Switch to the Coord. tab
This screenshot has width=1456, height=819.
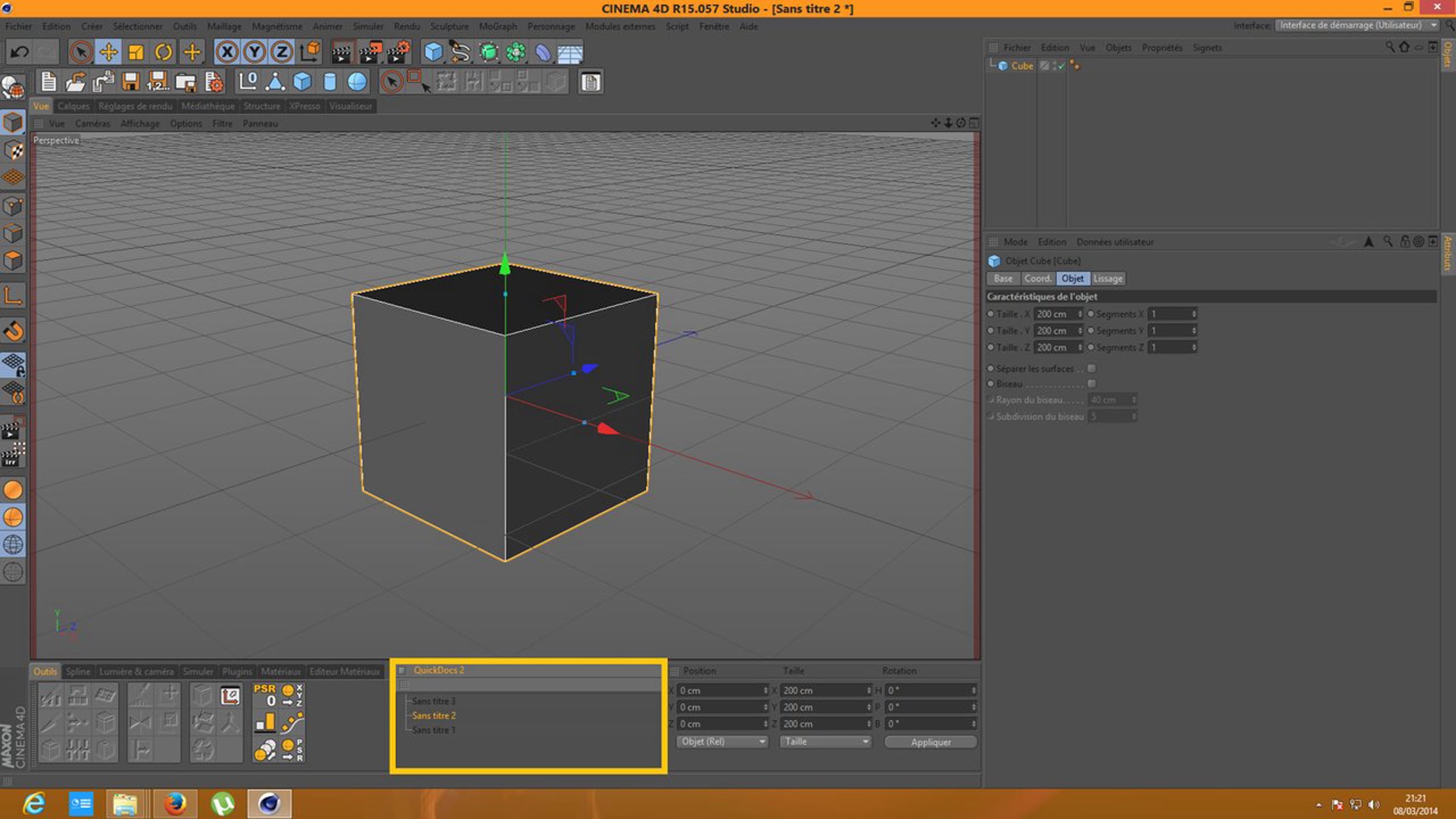[1037, 278]
